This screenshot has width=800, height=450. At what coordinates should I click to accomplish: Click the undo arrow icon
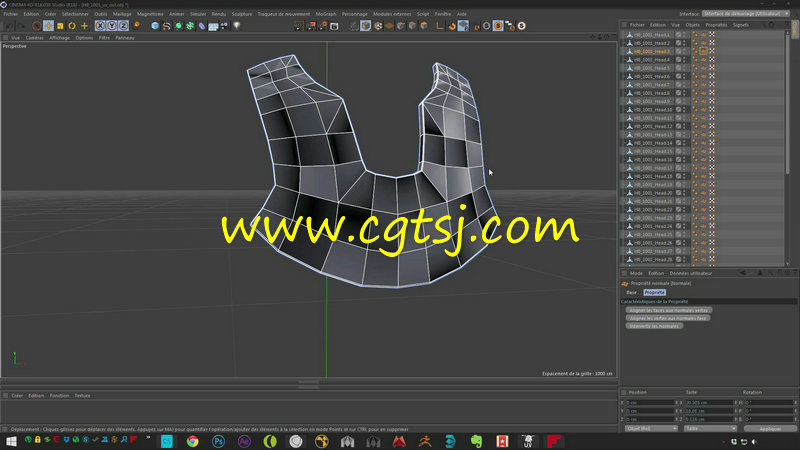[9, 26]
